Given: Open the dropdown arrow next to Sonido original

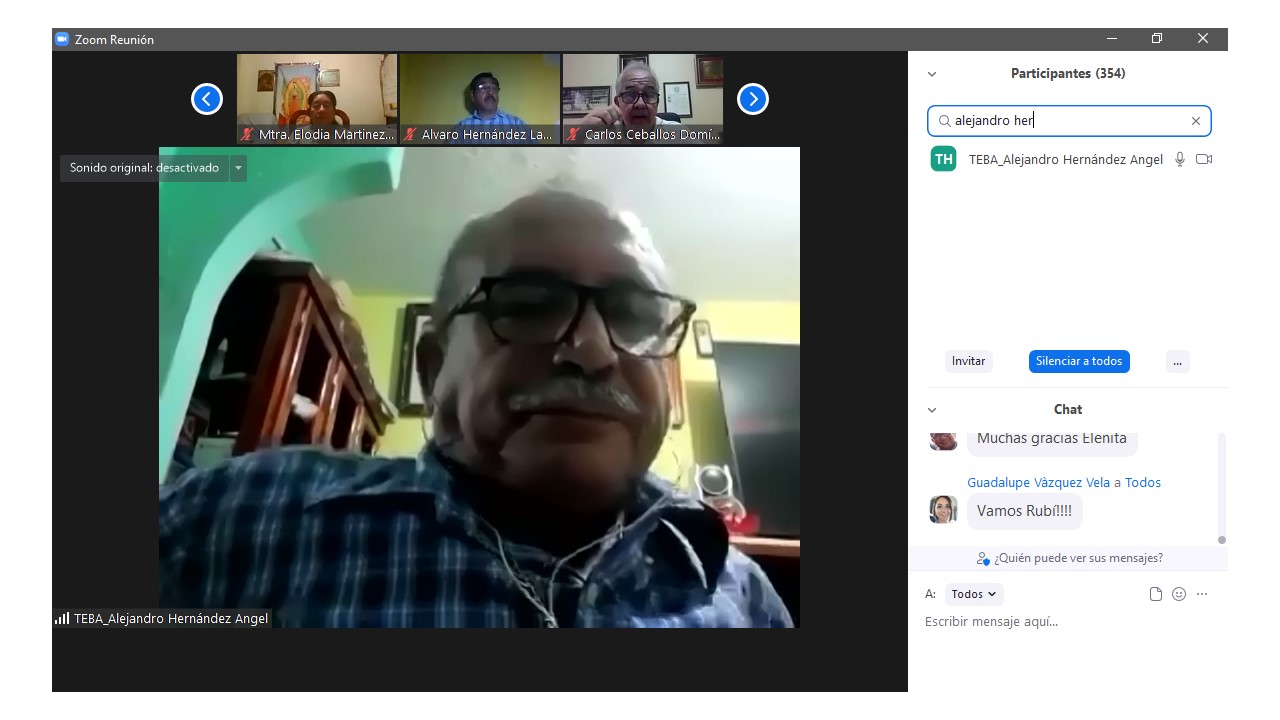Looking at the screenshot, I should [238, 168].
